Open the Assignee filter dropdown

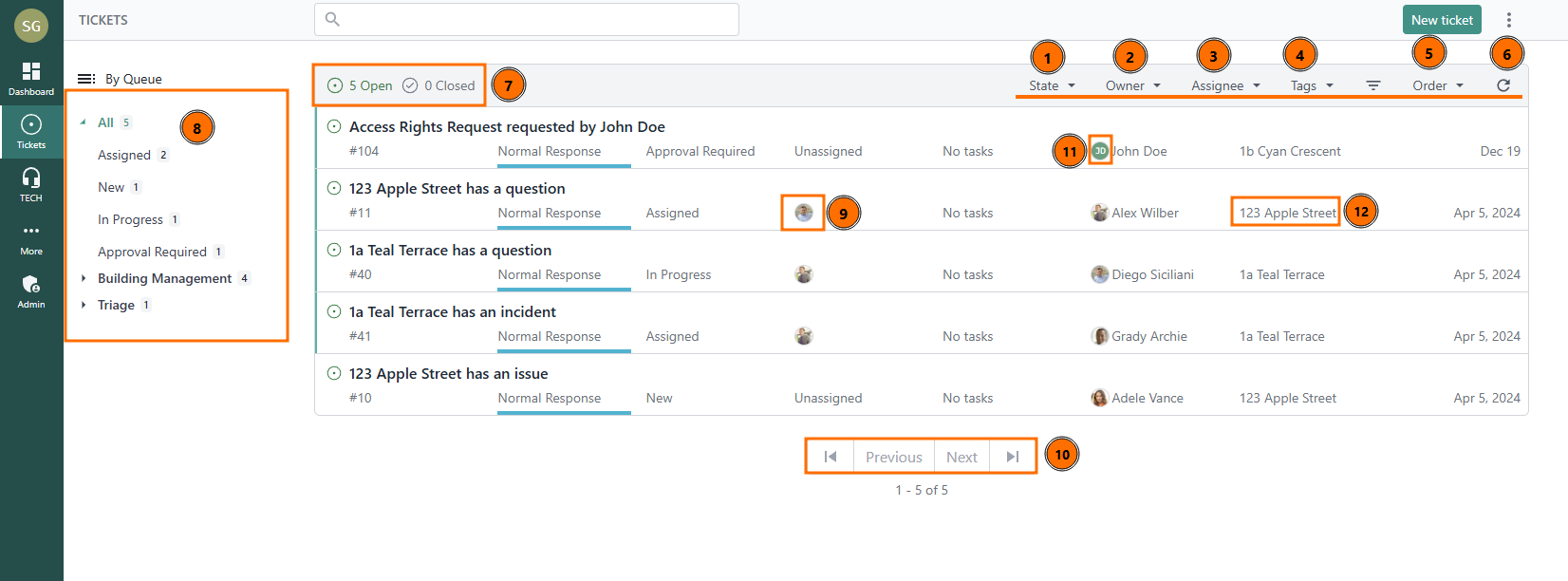pos(1225,85)
